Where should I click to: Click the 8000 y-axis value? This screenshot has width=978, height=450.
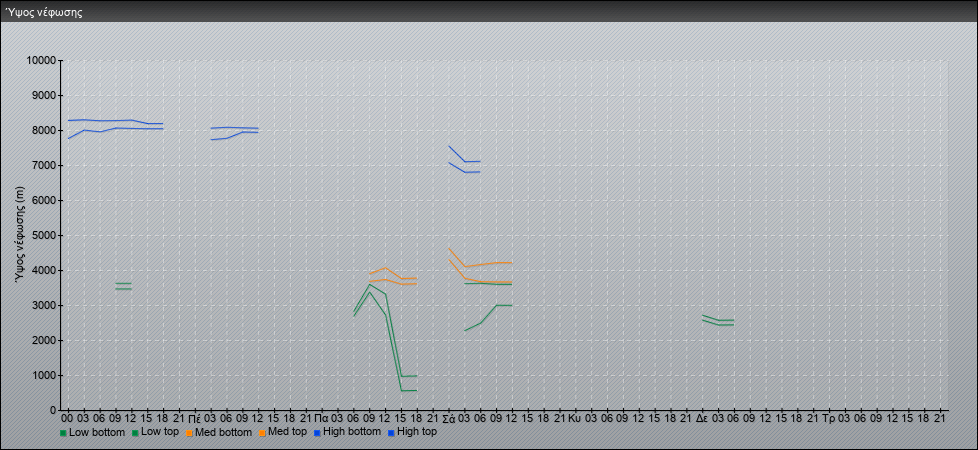coord(44,130)
